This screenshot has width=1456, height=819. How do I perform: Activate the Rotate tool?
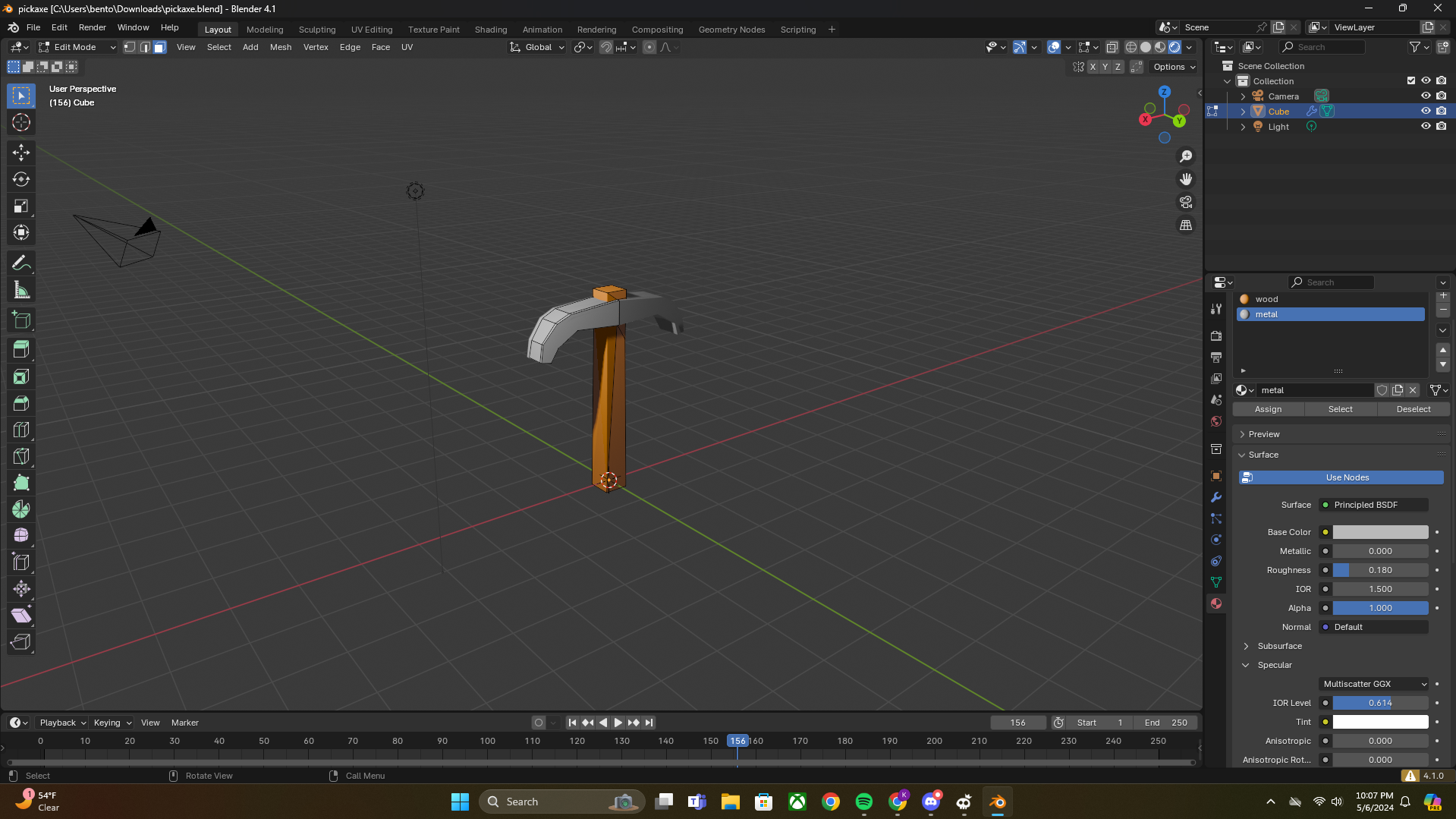tap(21, 179)
